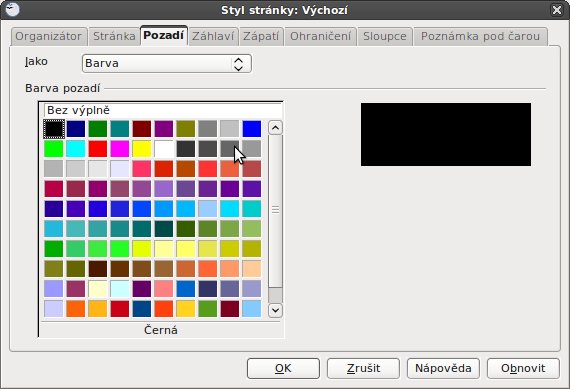Pick the bright blue swatch in first row
The image size is (570, 389).
[x=252, y=129]
